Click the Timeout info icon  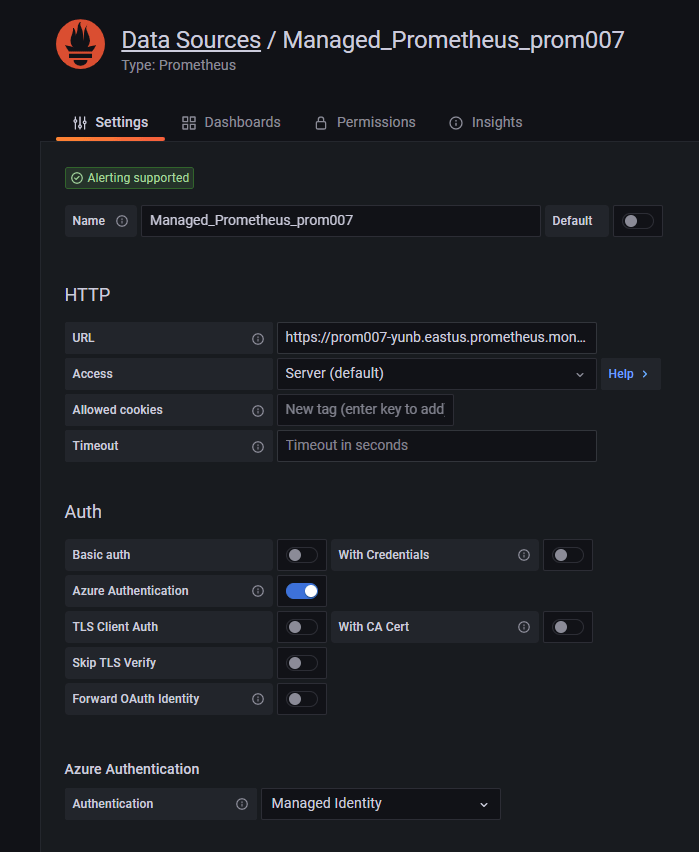[x=258, y=446]
